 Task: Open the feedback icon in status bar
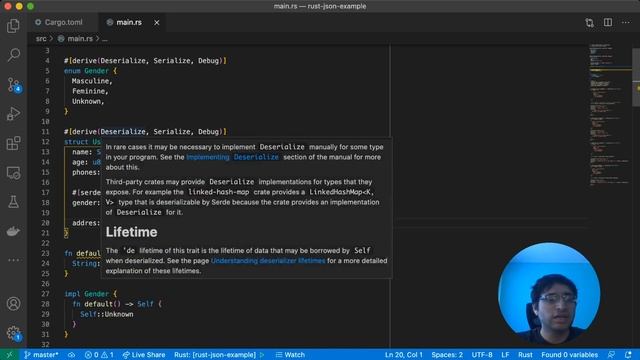(x=611, y=355)
